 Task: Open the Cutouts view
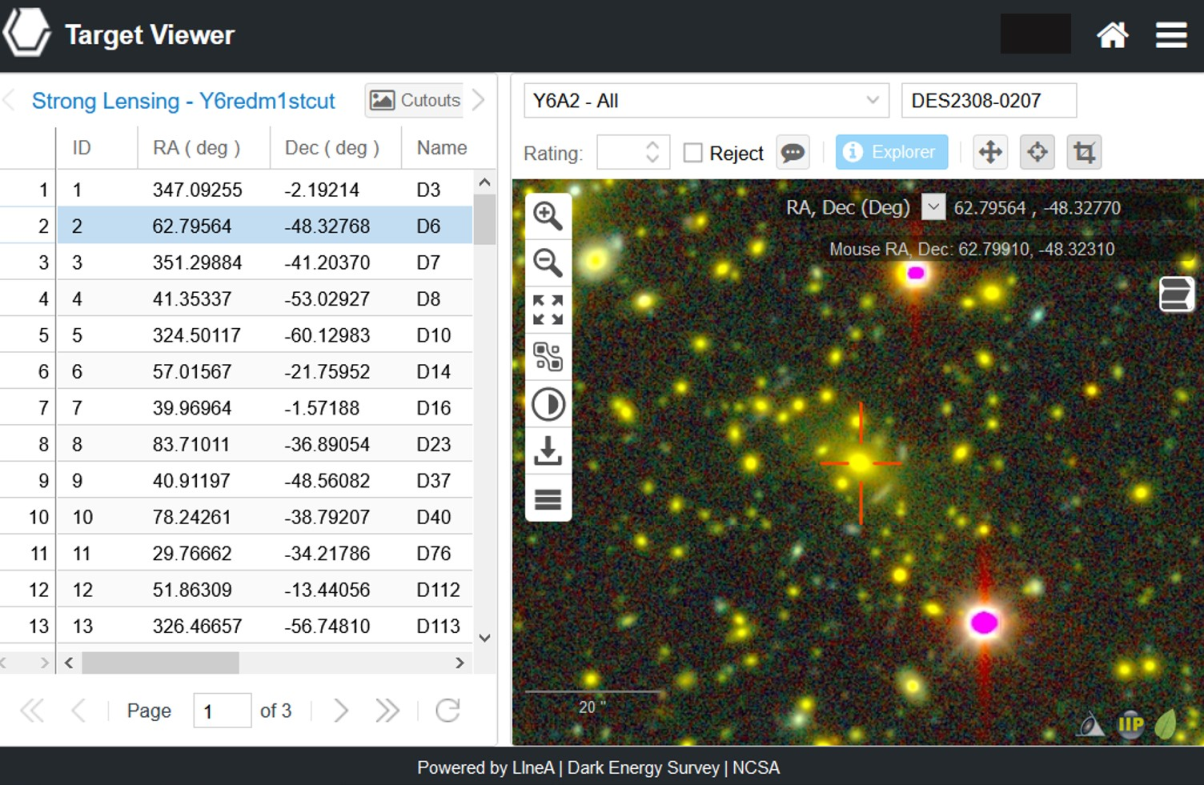click(x=415, y=100)
